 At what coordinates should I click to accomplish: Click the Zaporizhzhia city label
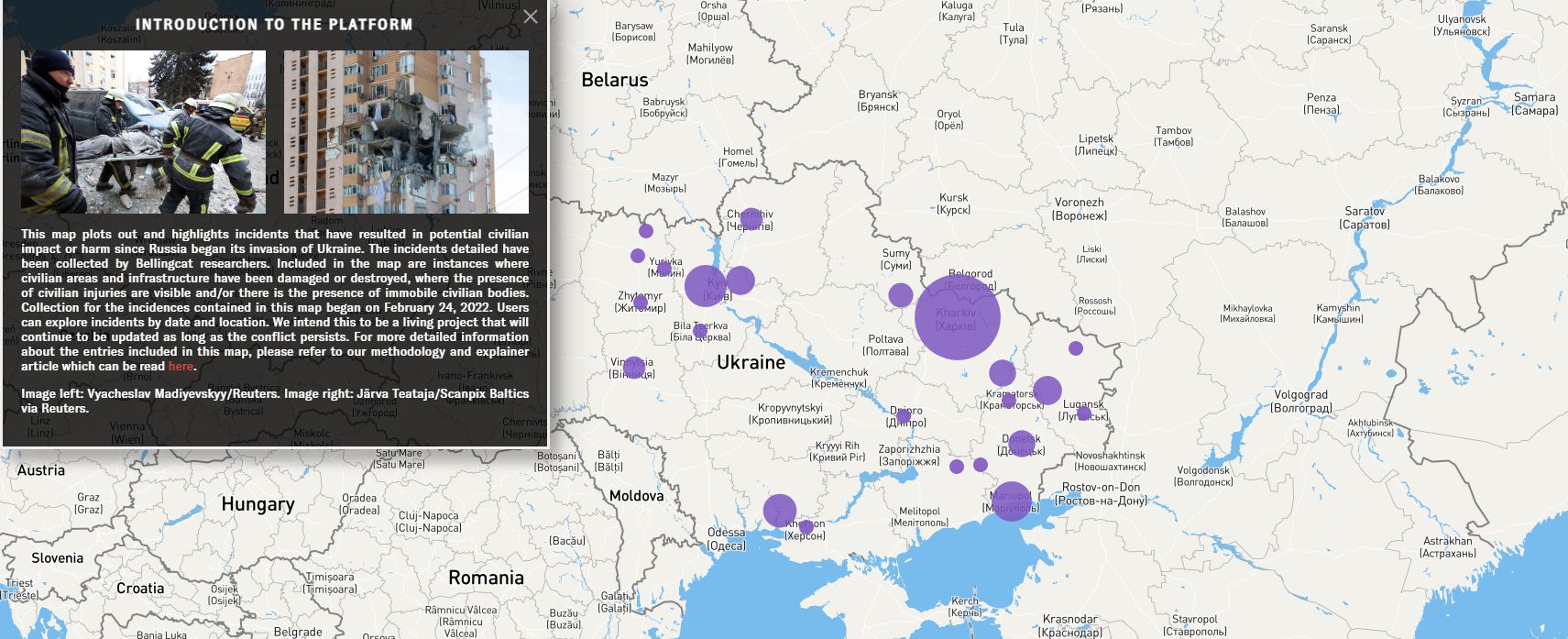909,455
